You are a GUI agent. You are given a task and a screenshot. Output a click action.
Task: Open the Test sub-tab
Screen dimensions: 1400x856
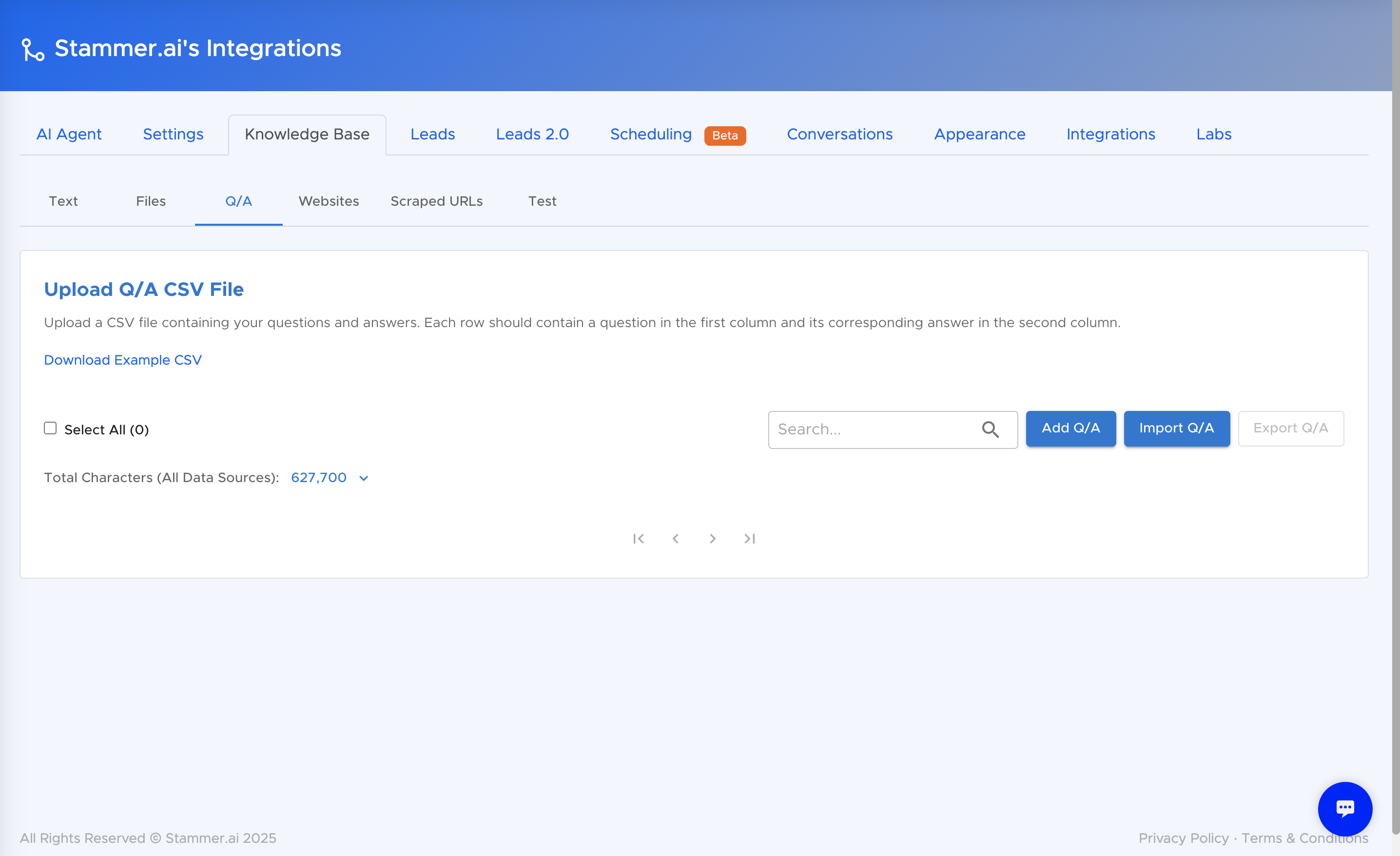pos(542,201)
